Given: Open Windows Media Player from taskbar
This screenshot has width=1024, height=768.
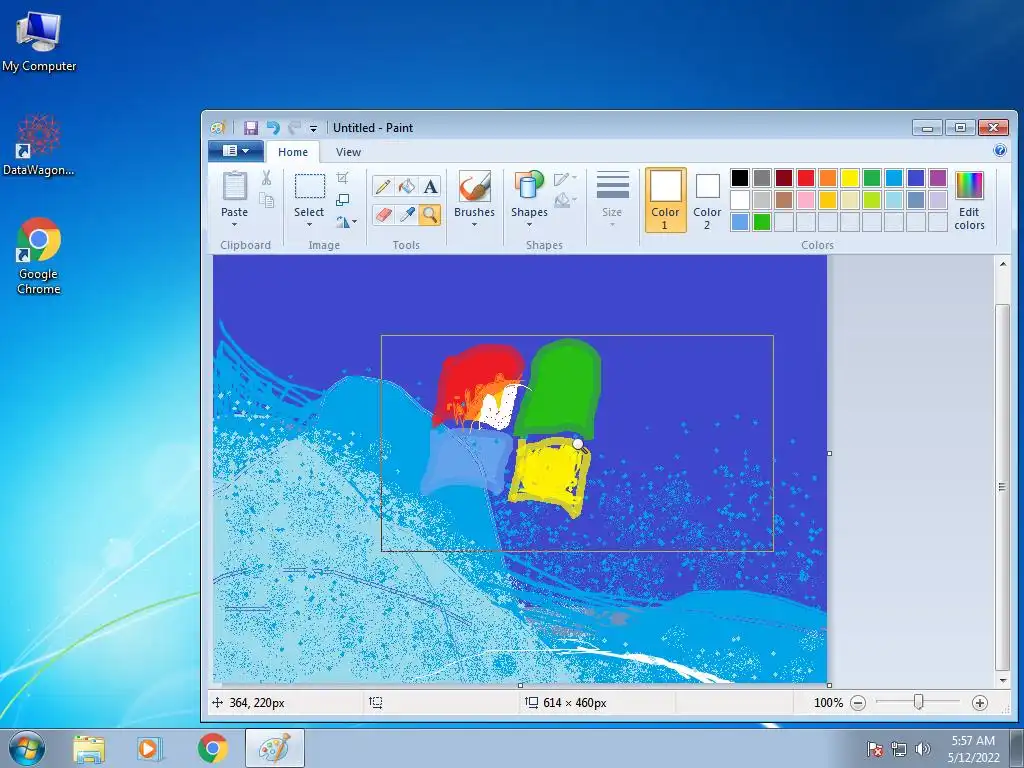Looking at the screenshot, I should [150, 748].
